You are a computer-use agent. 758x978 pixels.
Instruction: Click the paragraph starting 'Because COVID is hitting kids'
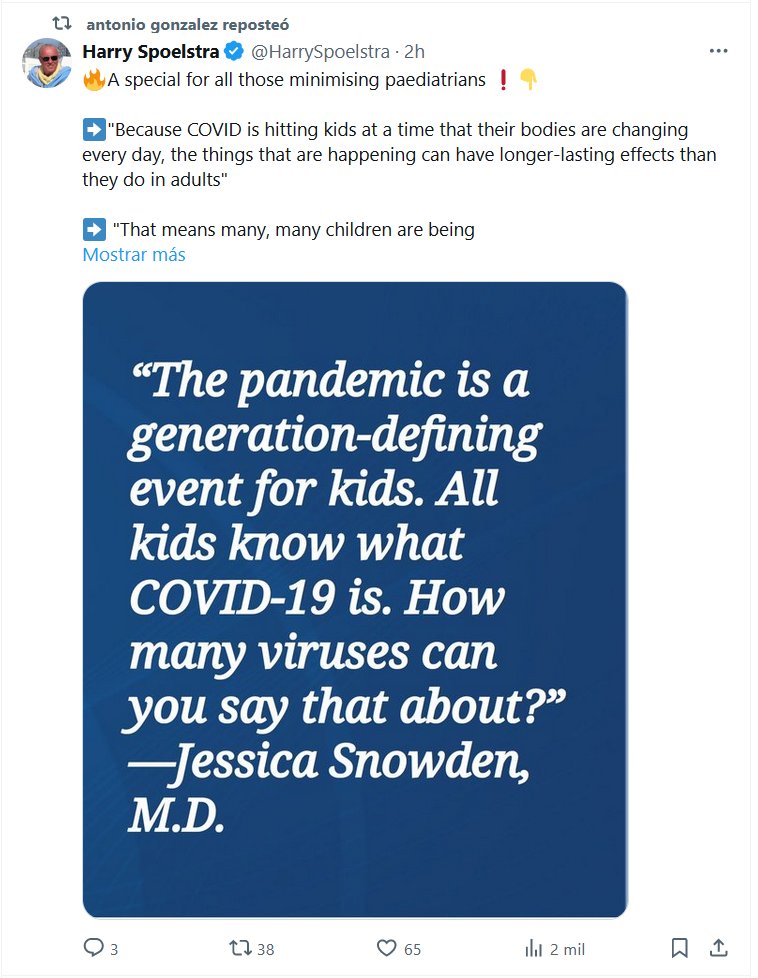[x=400, y=155]
